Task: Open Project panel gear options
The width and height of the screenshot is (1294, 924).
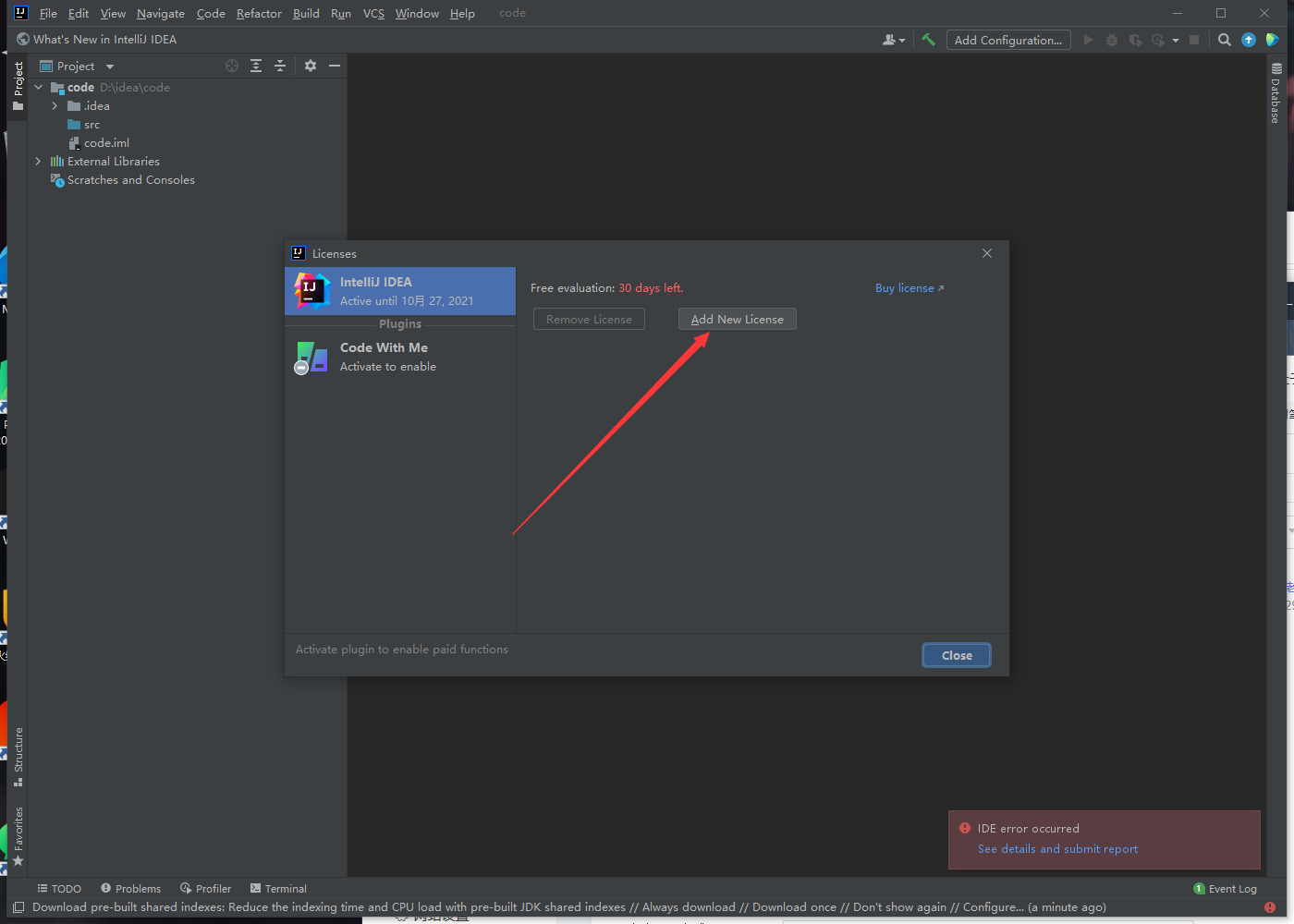Action: (x=311, y=66)
